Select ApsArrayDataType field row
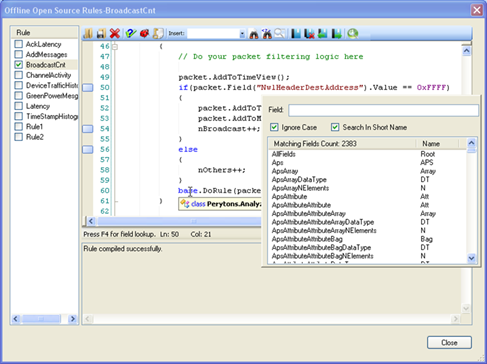The height and width of the screenshot is (364, 487). [367, 180]
